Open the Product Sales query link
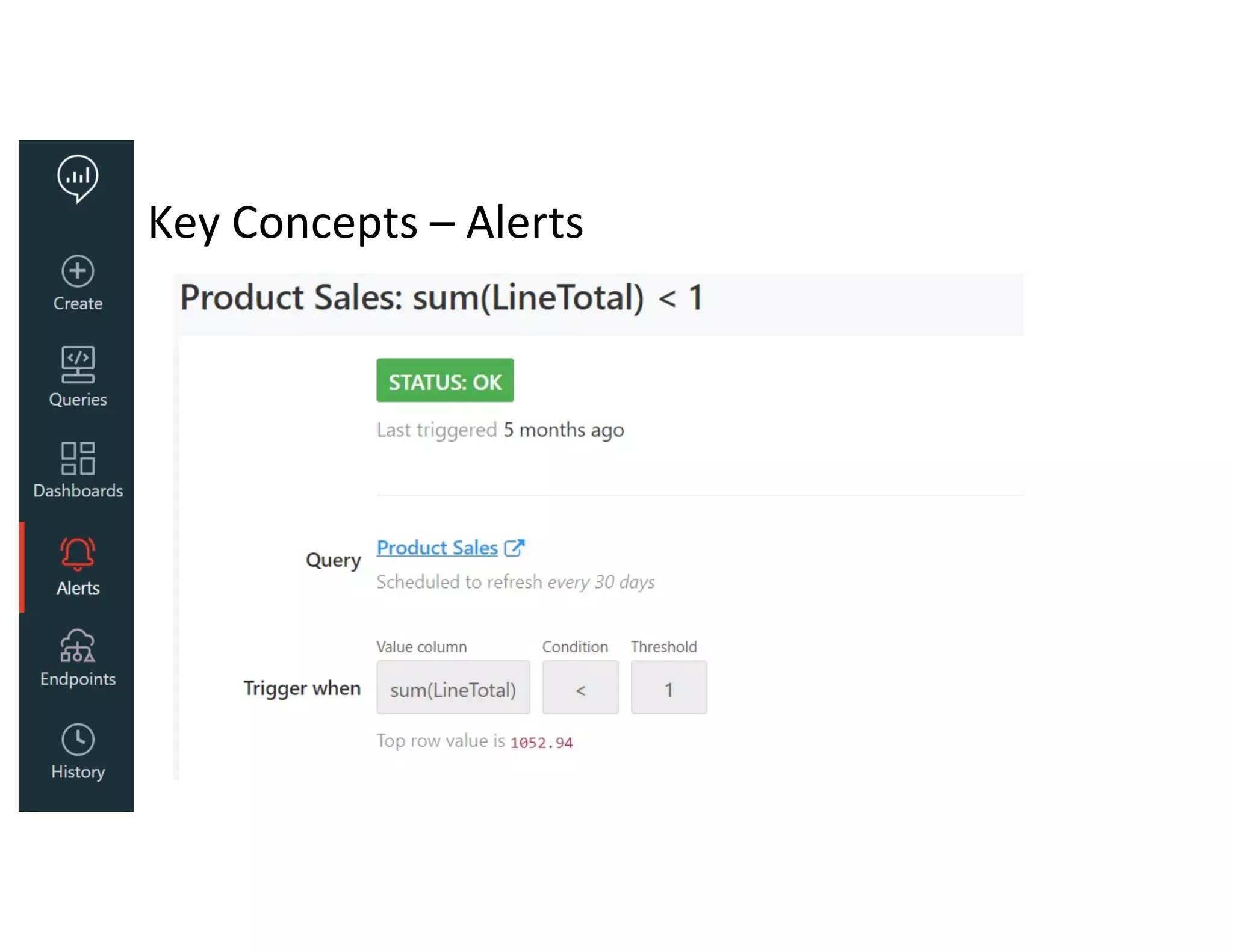Image resolution: width=1233 pixels, height=952 pixels. point(437,548)
